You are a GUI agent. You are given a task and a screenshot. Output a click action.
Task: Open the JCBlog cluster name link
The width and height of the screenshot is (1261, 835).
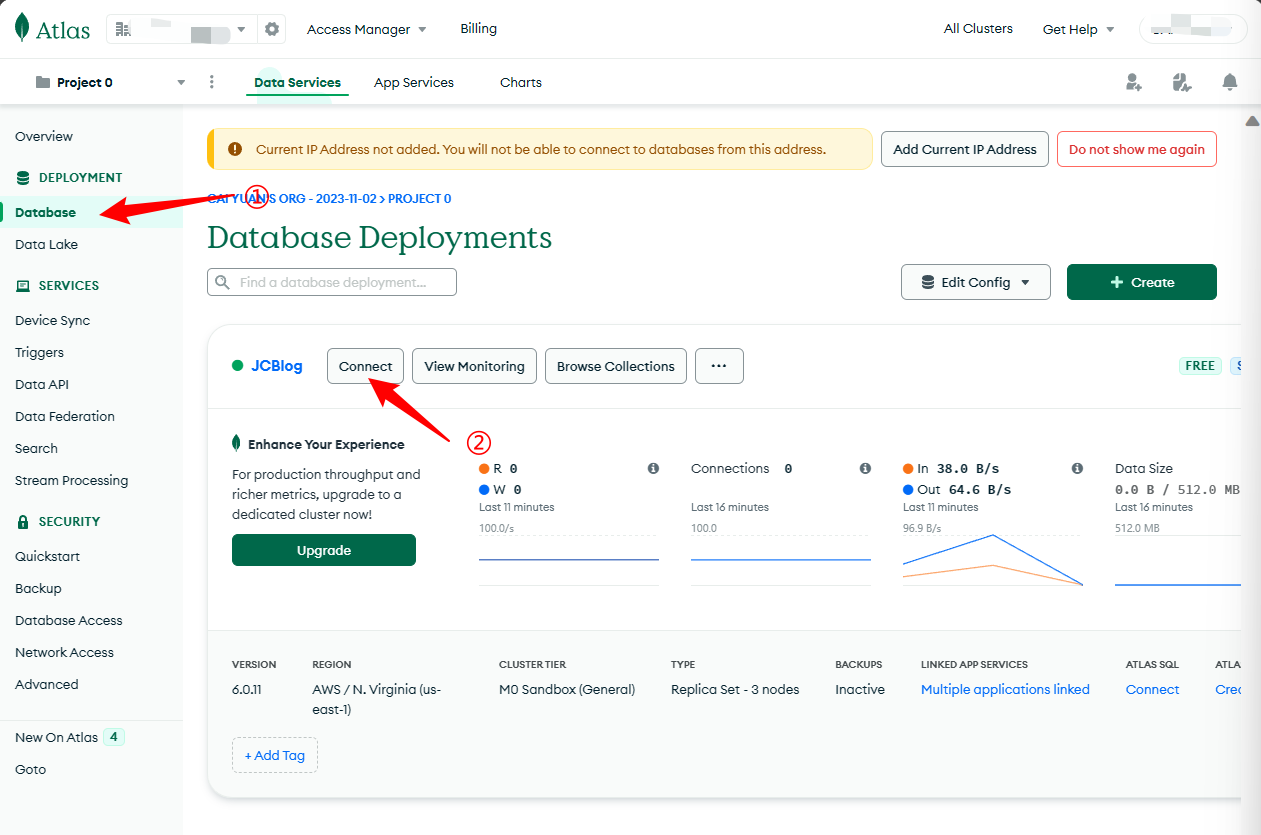pos(277,366)
